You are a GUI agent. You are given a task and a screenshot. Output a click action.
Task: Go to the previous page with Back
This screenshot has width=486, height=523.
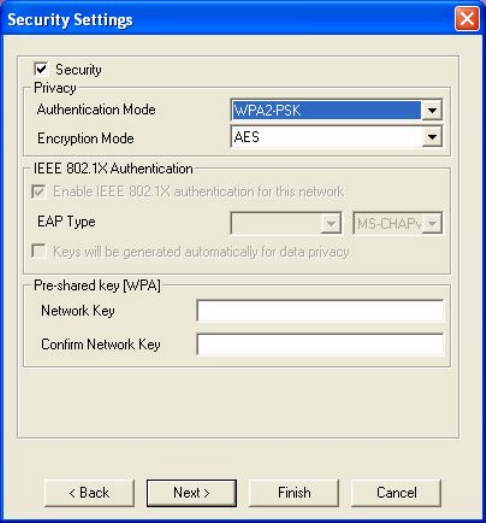89,493
